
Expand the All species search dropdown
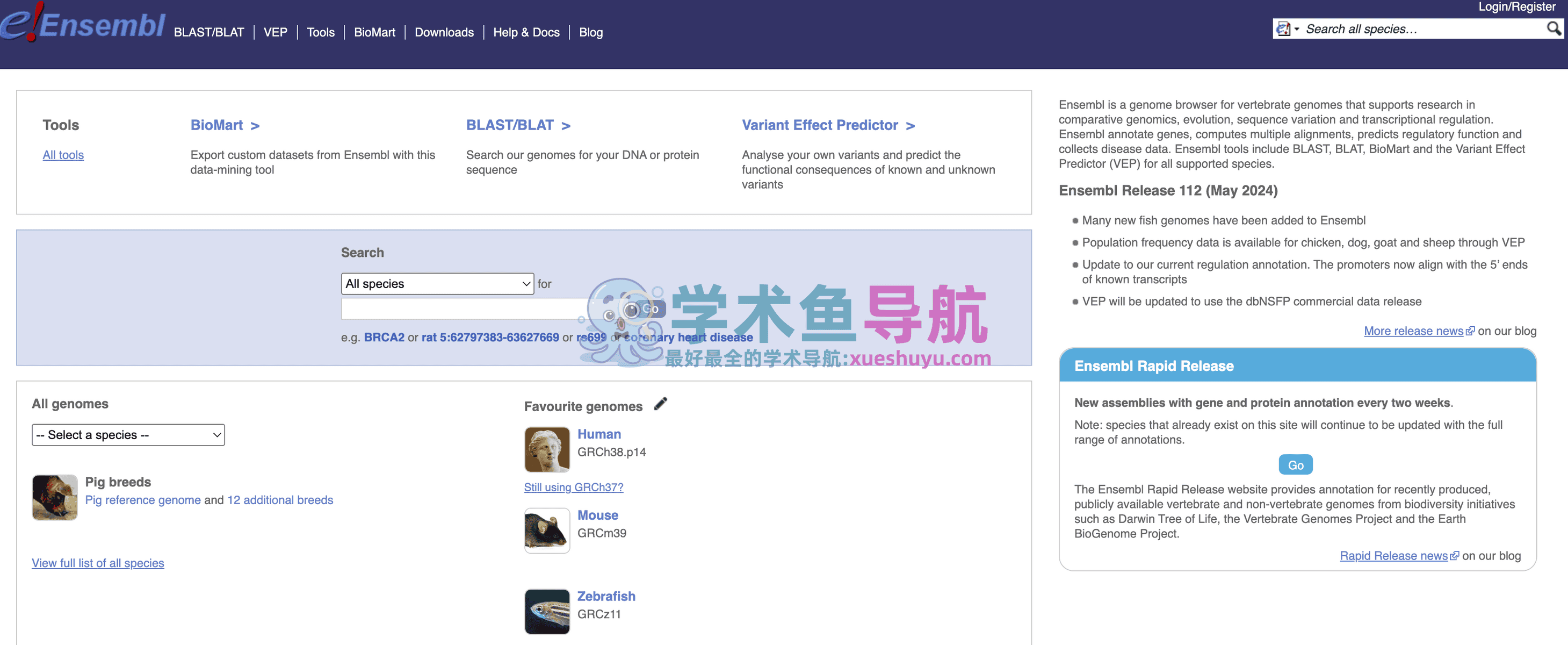click(437, 284)
